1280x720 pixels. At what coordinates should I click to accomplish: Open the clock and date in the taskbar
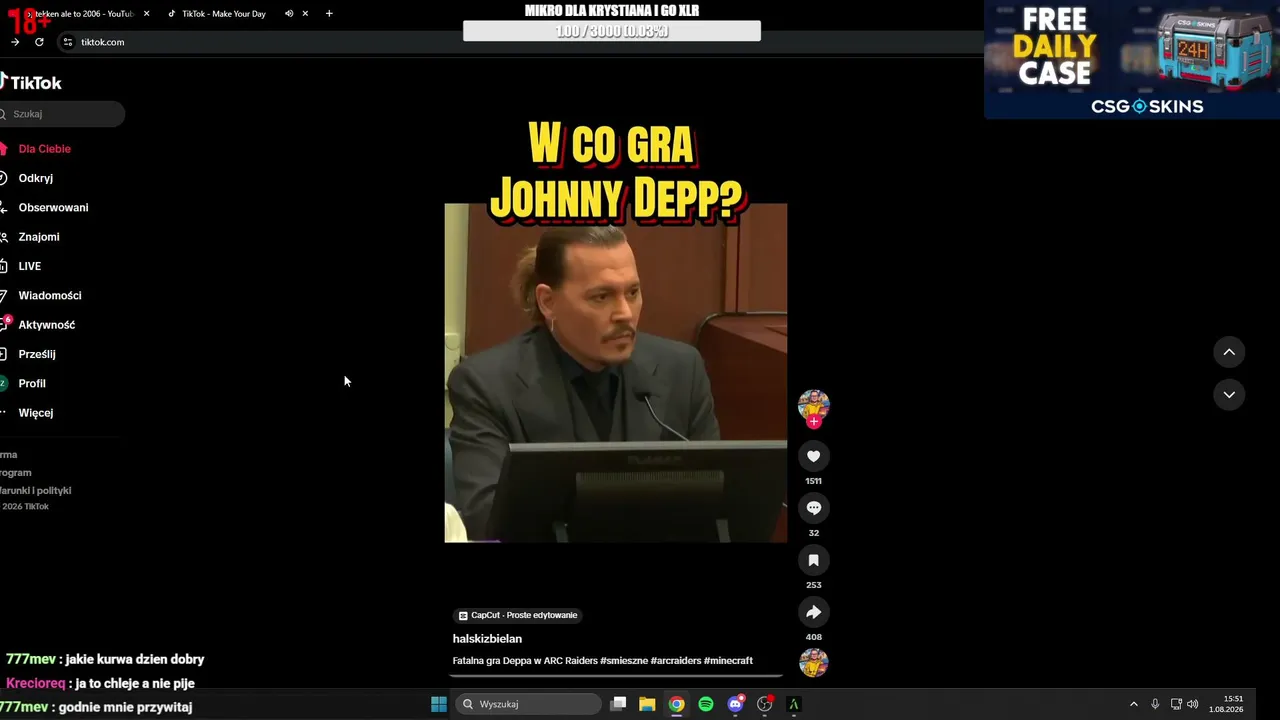(1226, 704)
